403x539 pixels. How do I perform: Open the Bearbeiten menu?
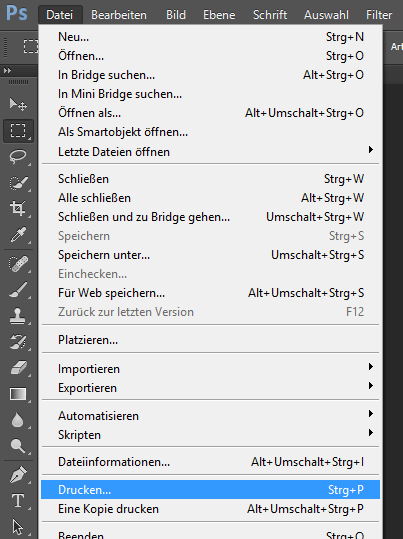coord(119,15)
